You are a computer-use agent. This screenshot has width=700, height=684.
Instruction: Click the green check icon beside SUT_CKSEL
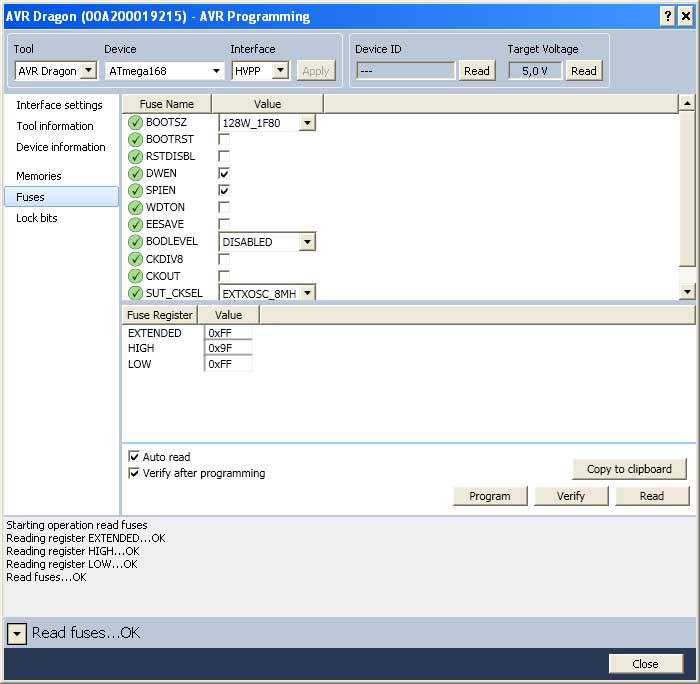[x=135, y=293]
